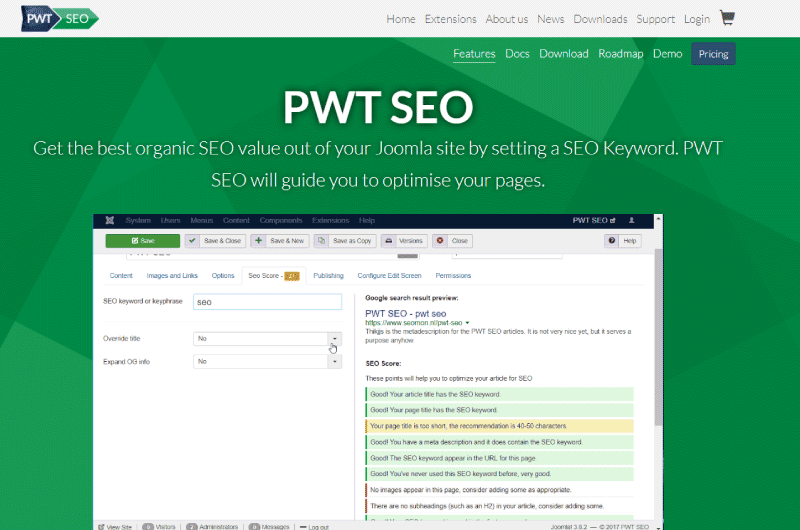Click the copy icon on Save as Copy

click(x=321, y=241)
